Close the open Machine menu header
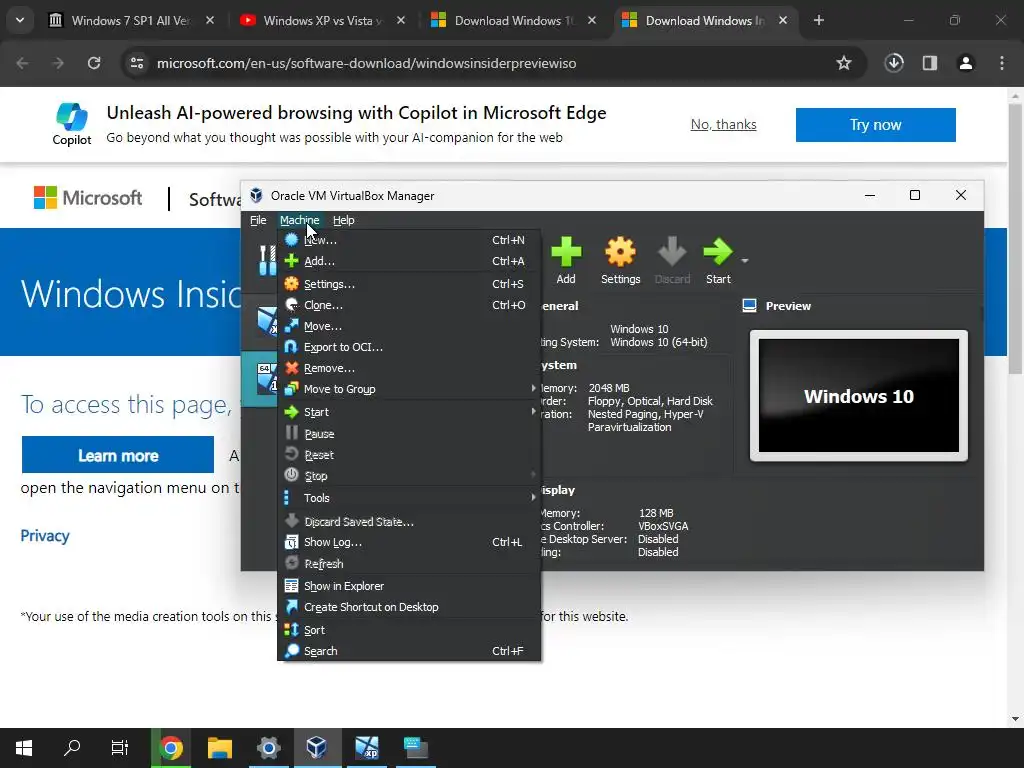 [299, 220]
